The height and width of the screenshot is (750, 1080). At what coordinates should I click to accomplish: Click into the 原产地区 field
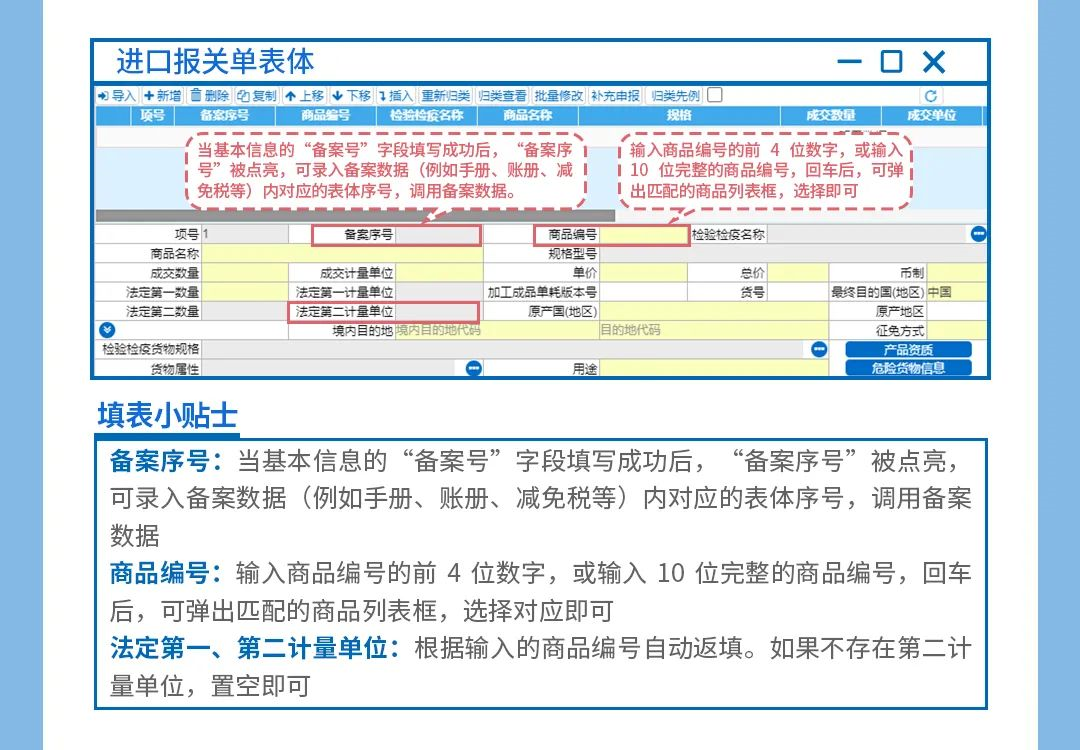[x=957, y=311]
